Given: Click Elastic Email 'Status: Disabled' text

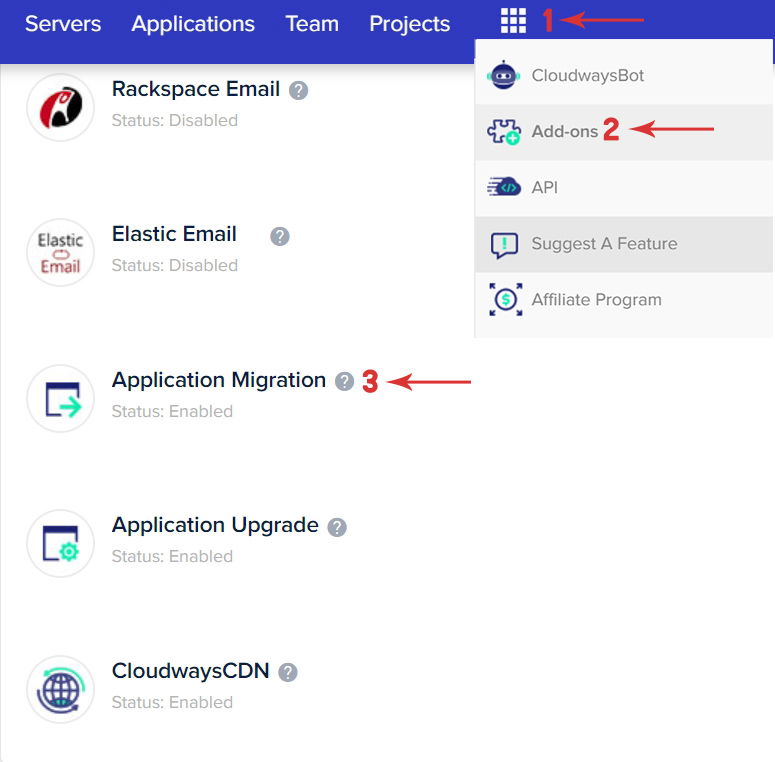Looking at the screenshot, I should click(x=174, y=265).
